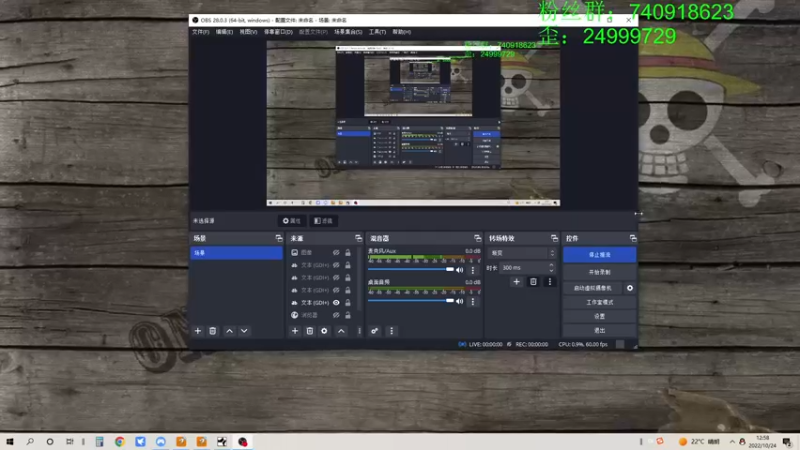Open the 文件(F) menu
800x450 pixels.
pyautogui.click(x=201, y=32)
